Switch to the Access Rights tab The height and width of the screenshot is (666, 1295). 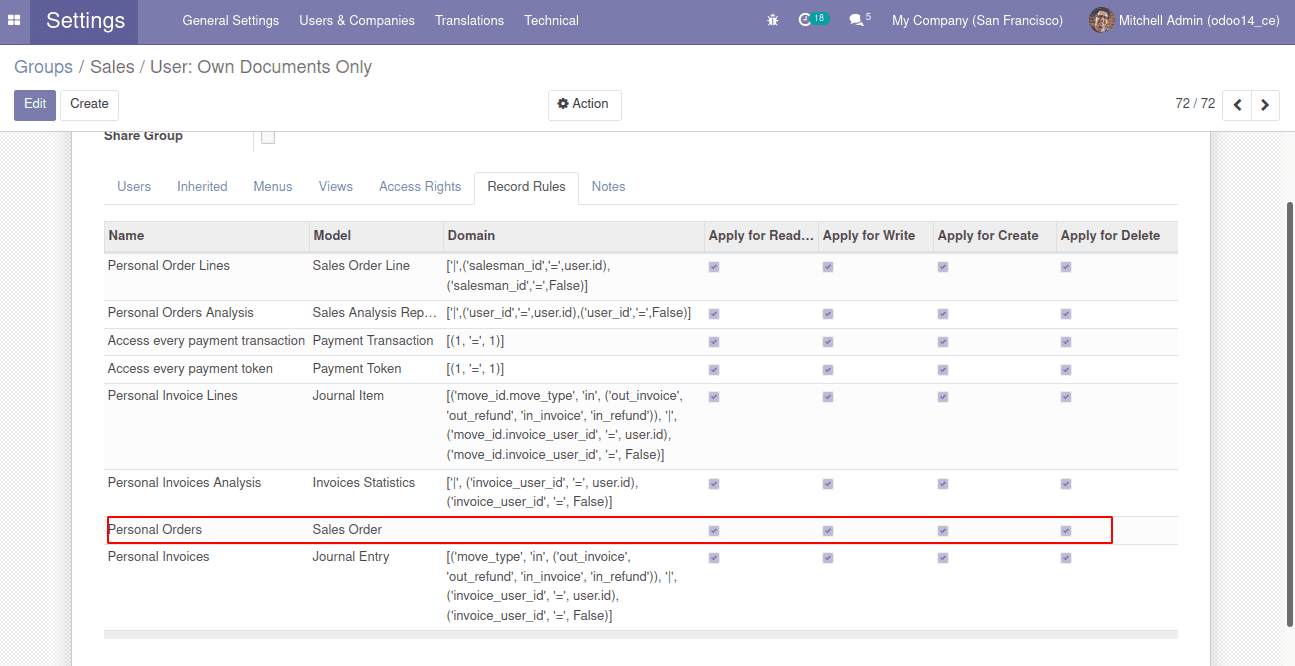click(x=420, y=187)
